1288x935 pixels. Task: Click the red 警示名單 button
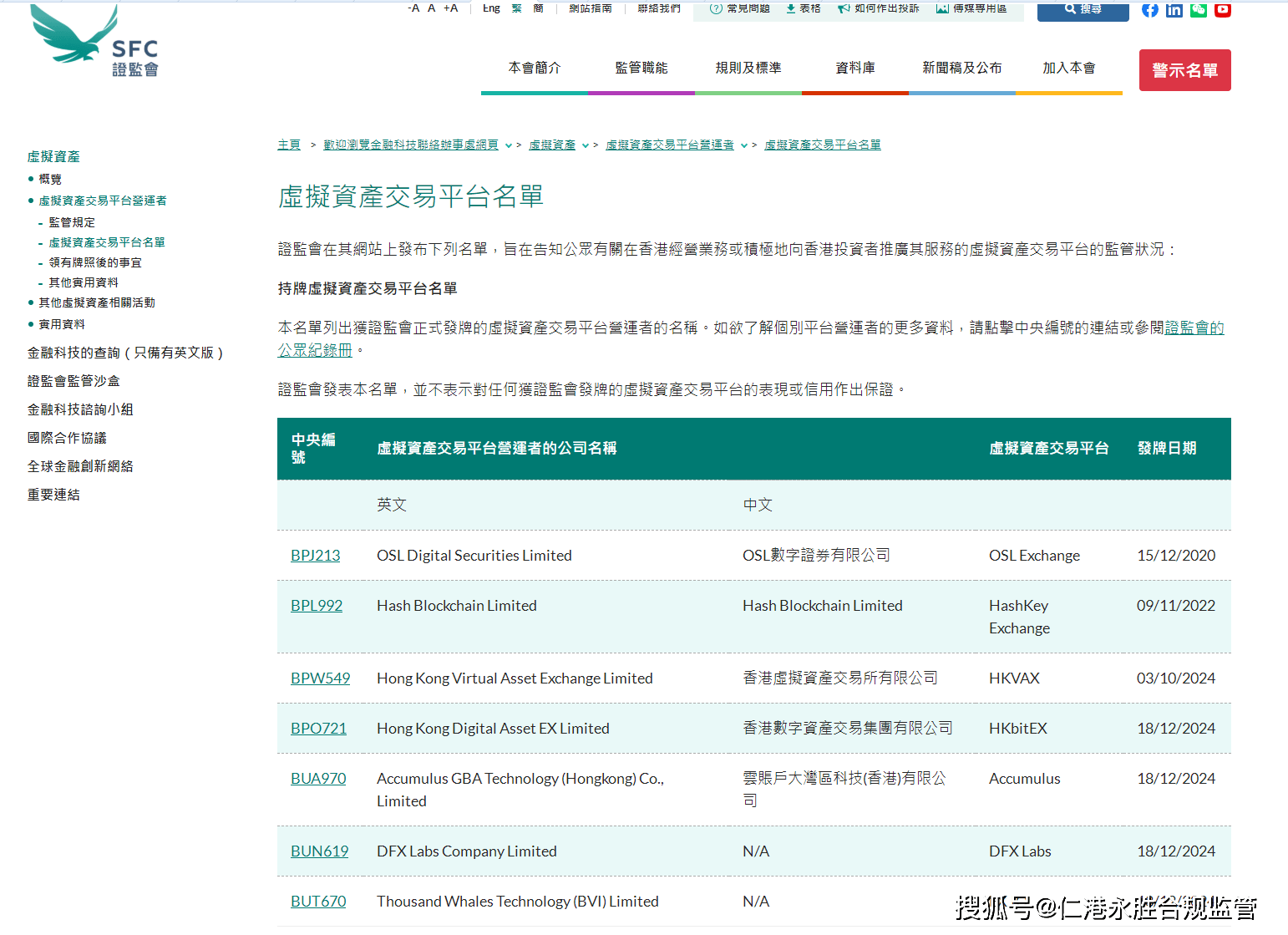click(1184, 70)
